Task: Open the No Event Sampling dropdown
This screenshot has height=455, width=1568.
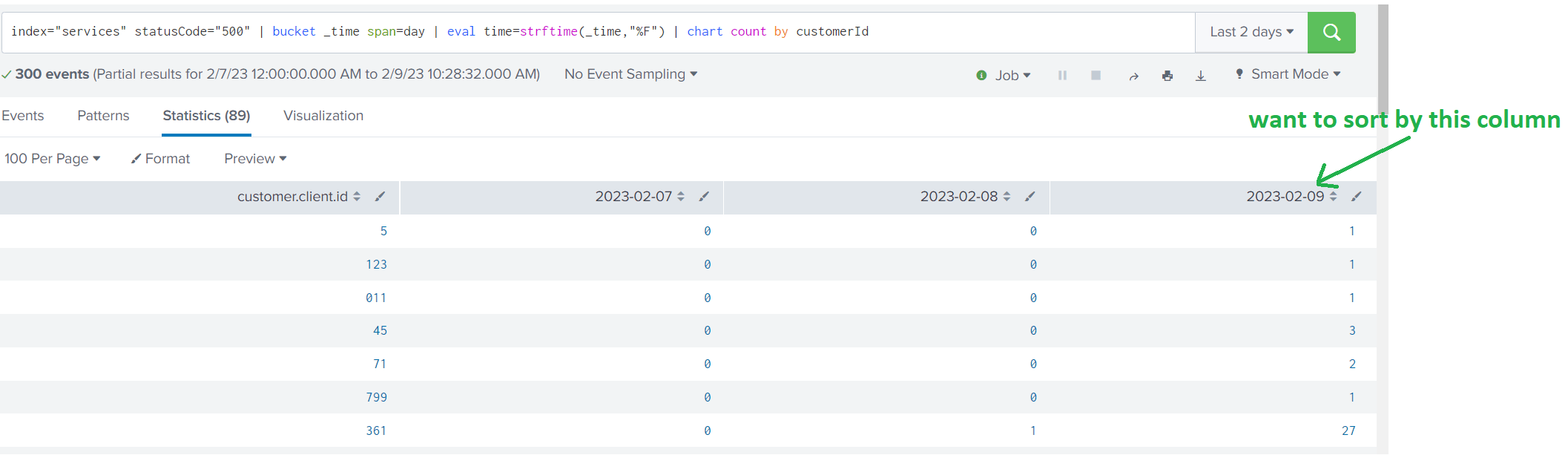Action: tap(630, 74)
